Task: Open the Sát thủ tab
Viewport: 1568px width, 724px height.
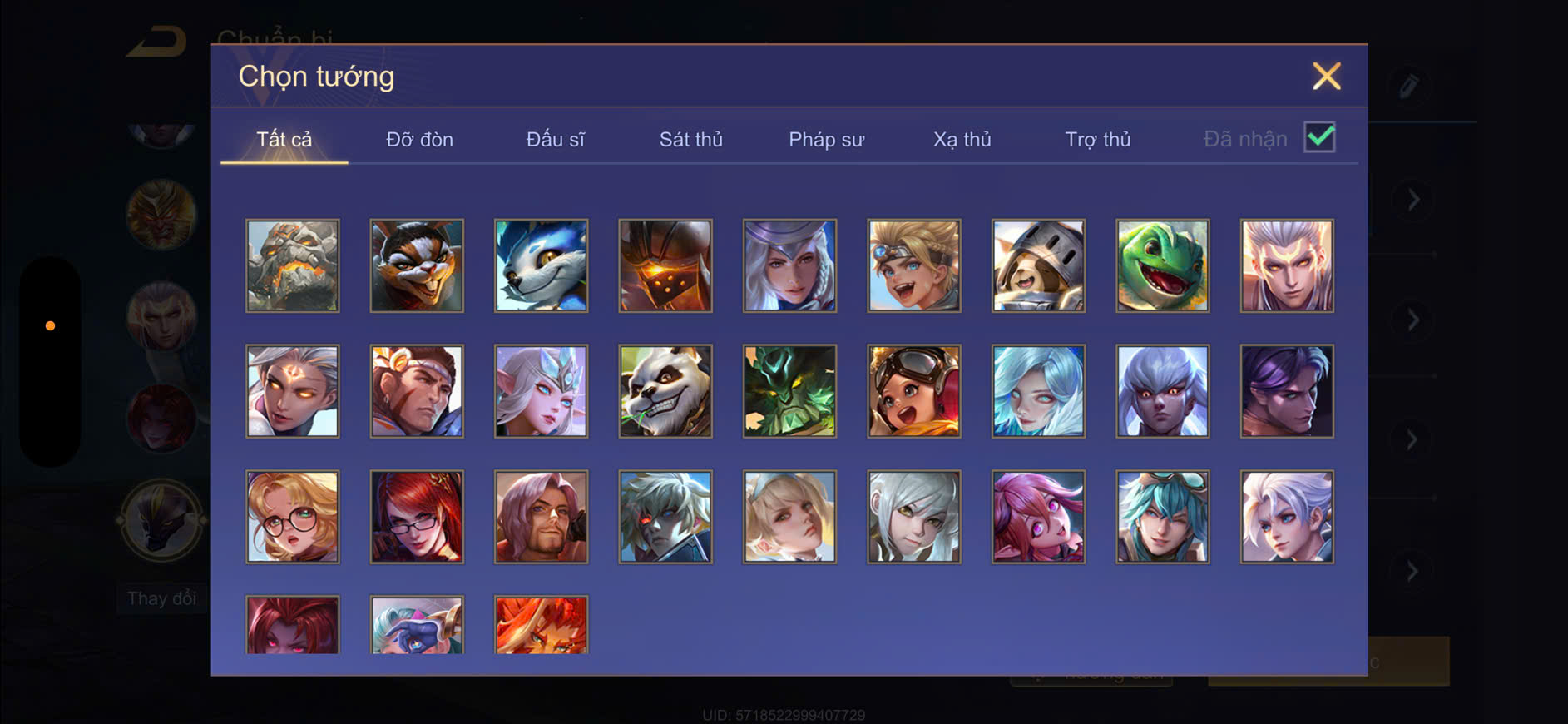Action: (x=691, y=139)
